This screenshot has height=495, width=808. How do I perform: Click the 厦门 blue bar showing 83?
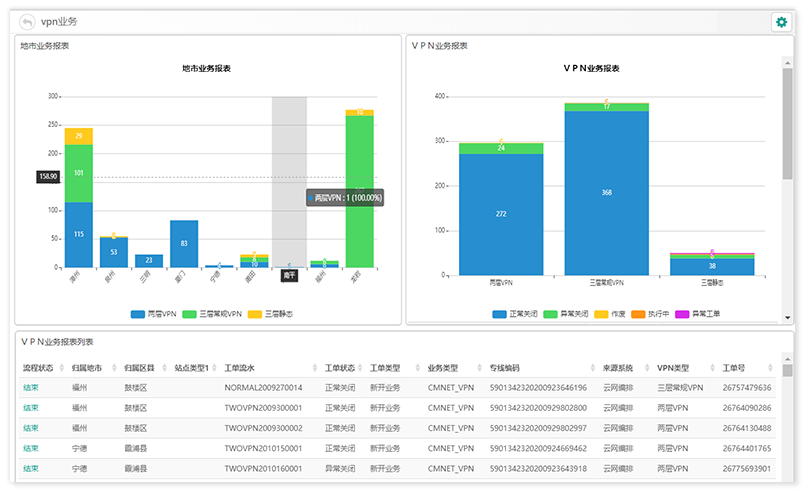[184, 243]
